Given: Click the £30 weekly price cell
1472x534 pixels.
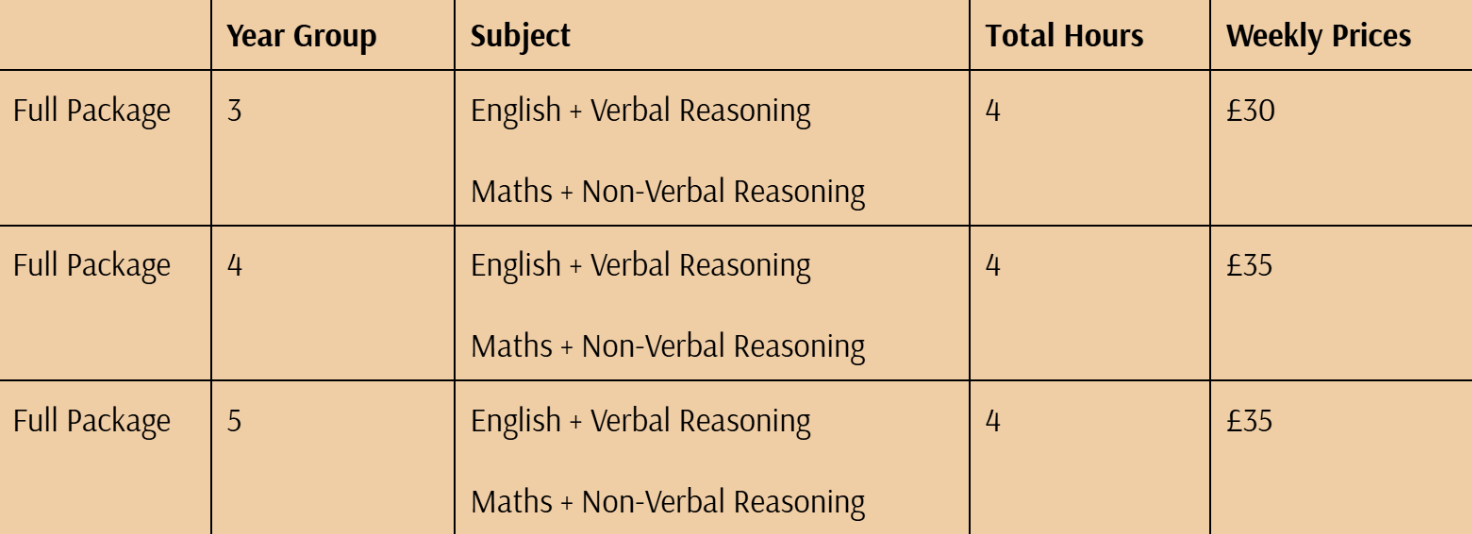Looking at the screenshot, I should pos(1250,110).
